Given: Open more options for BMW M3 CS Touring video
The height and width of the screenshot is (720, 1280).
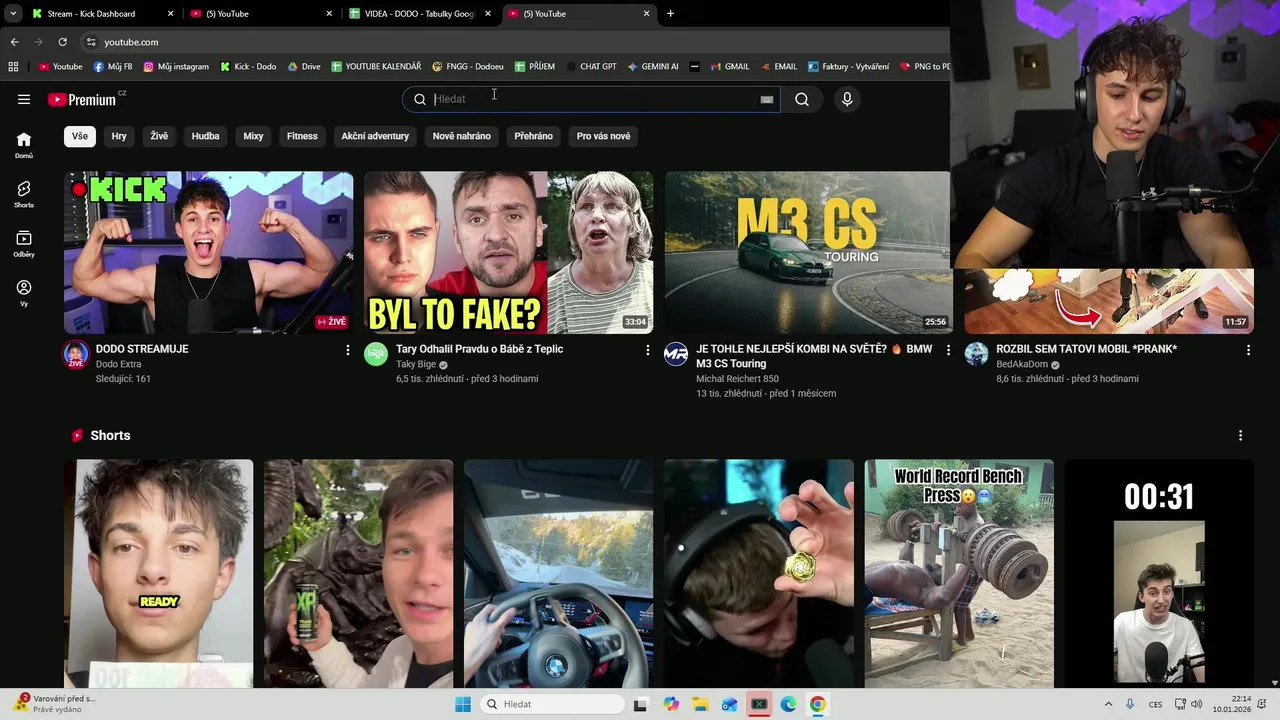Looking at the screenshot, I should coord(948,350).
